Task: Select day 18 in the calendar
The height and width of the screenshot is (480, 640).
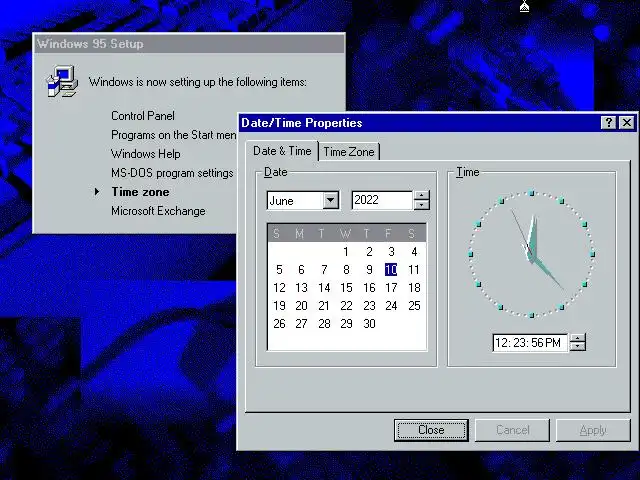Action: (414, 288)
